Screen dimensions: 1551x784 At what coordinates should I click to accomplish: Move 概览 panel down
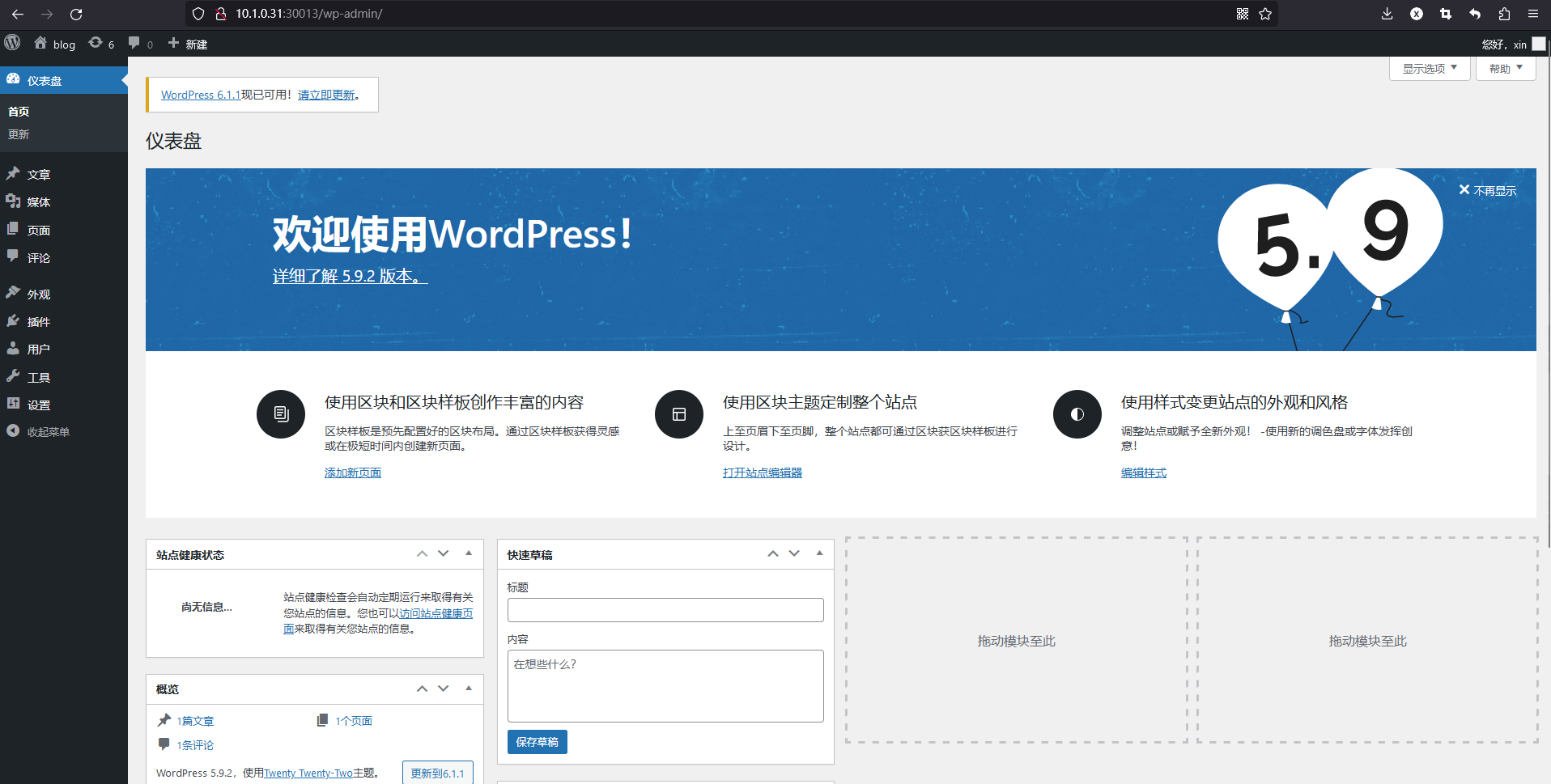click(x=443, y=689)
